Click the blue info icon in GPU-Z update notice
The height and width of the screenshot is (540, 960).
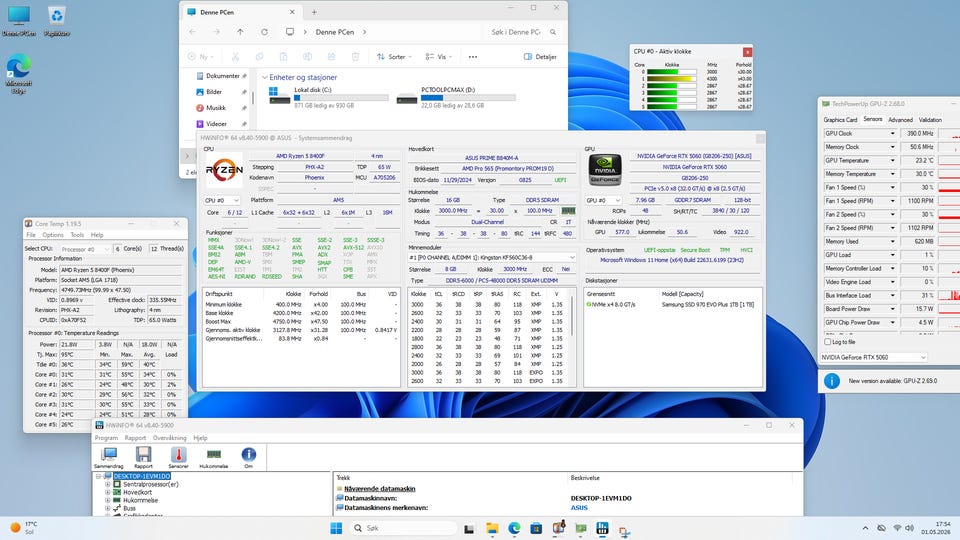[x=831, y=381]
